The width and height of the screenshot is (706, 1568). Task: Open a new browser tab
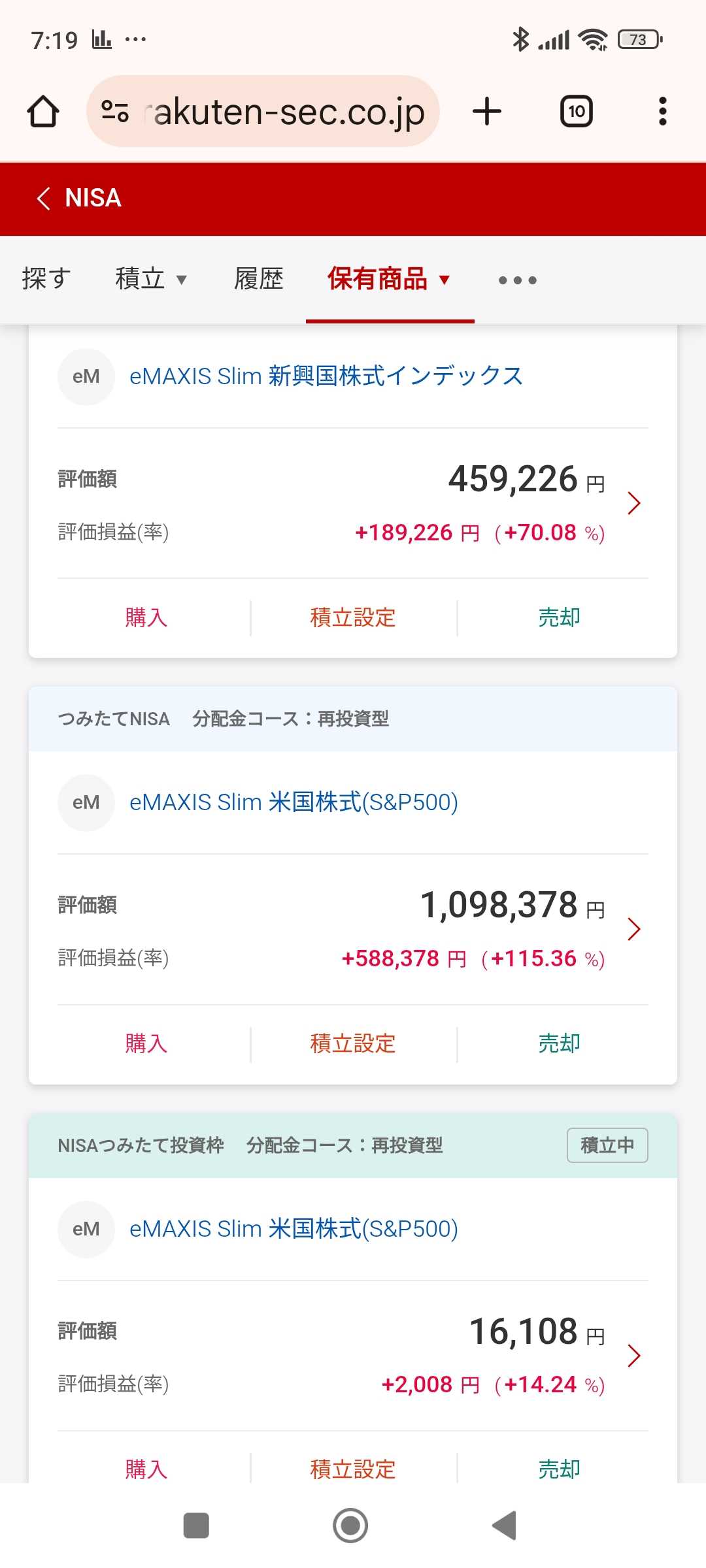[x=487, y=112]
